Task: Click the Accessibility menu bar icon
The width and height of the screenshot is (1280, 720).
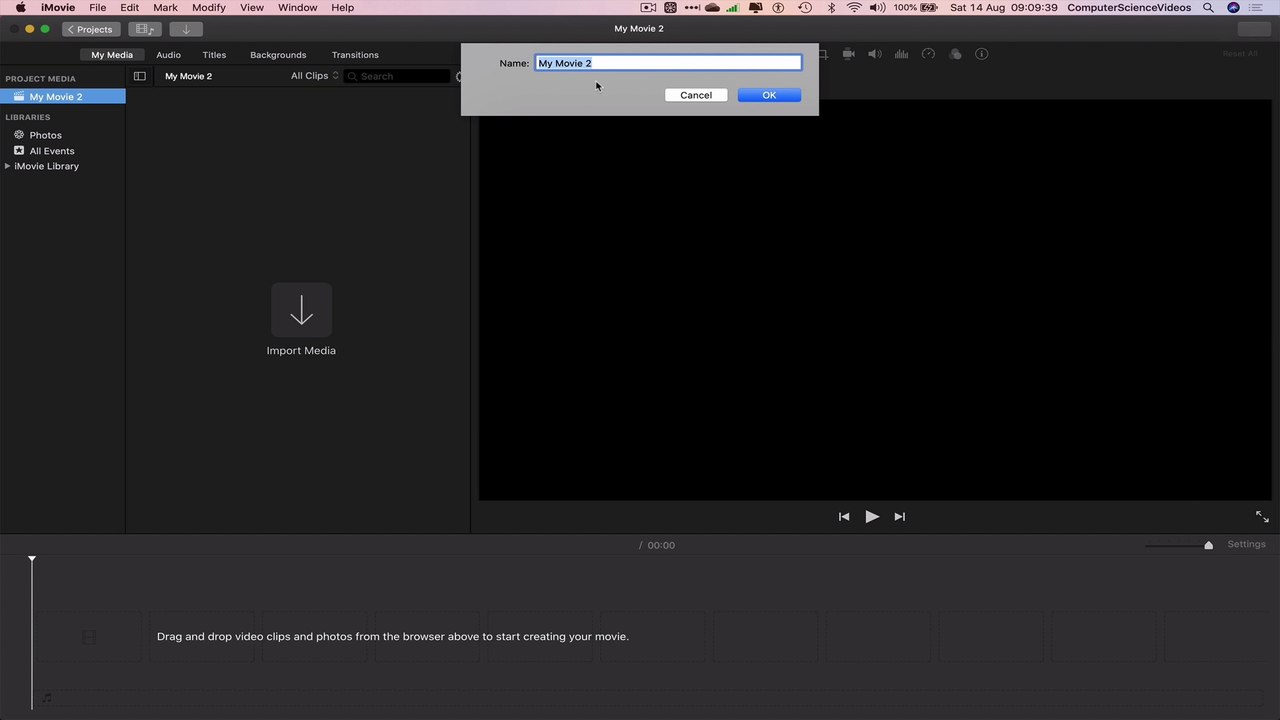Action: click(x=779, y=8)
